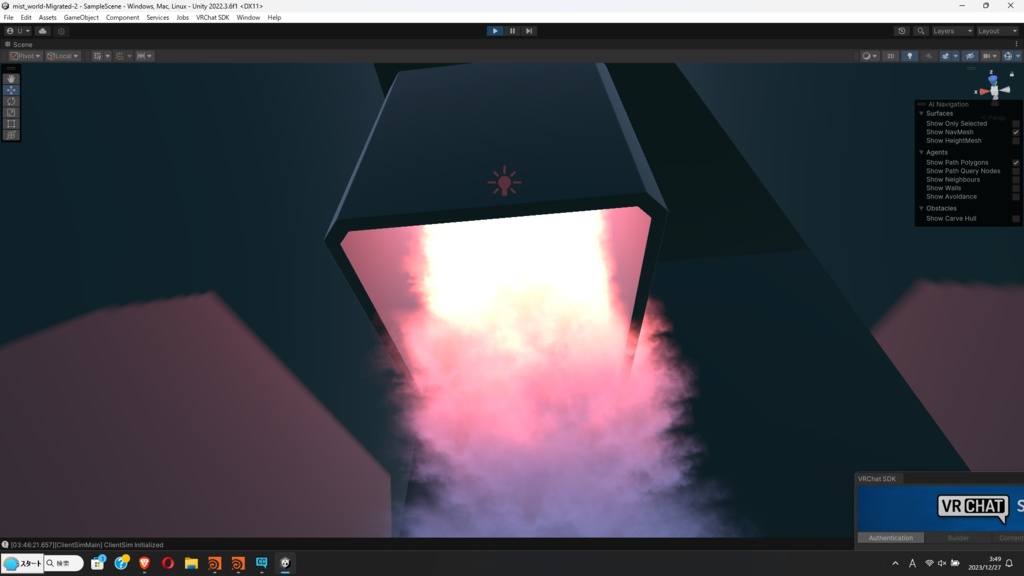Open the notifications bell in system tray

[x=1009, y=563]
